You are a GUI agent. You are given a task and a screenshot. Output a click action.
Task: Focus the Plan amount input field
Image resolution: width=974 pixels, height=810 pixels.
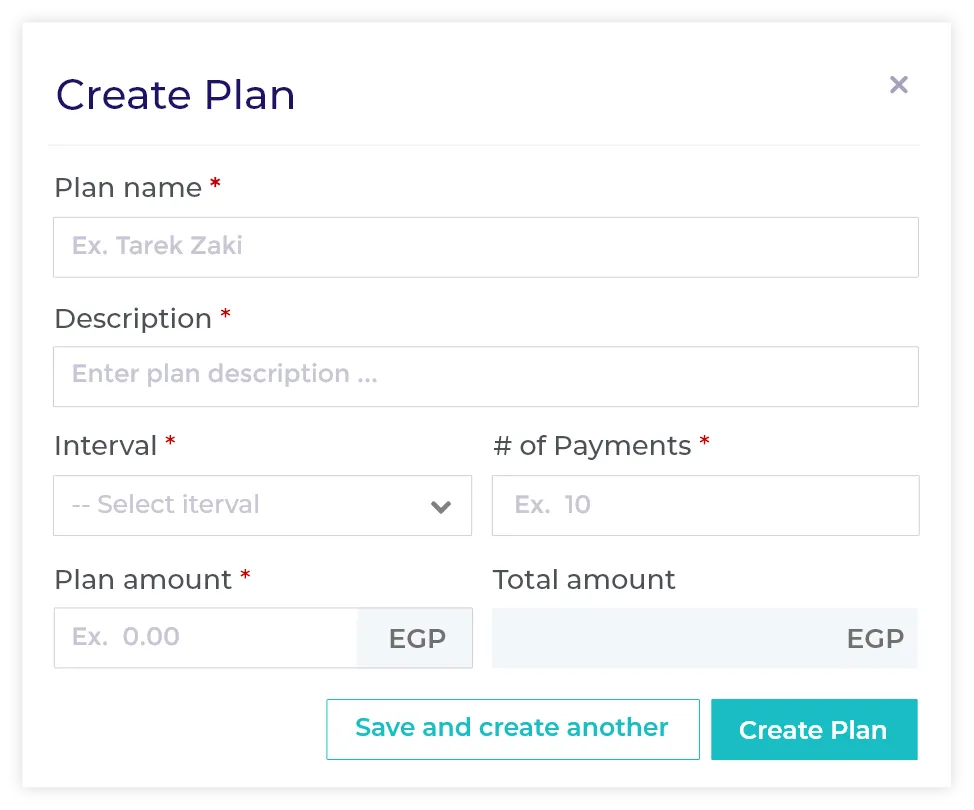(205, 638)
